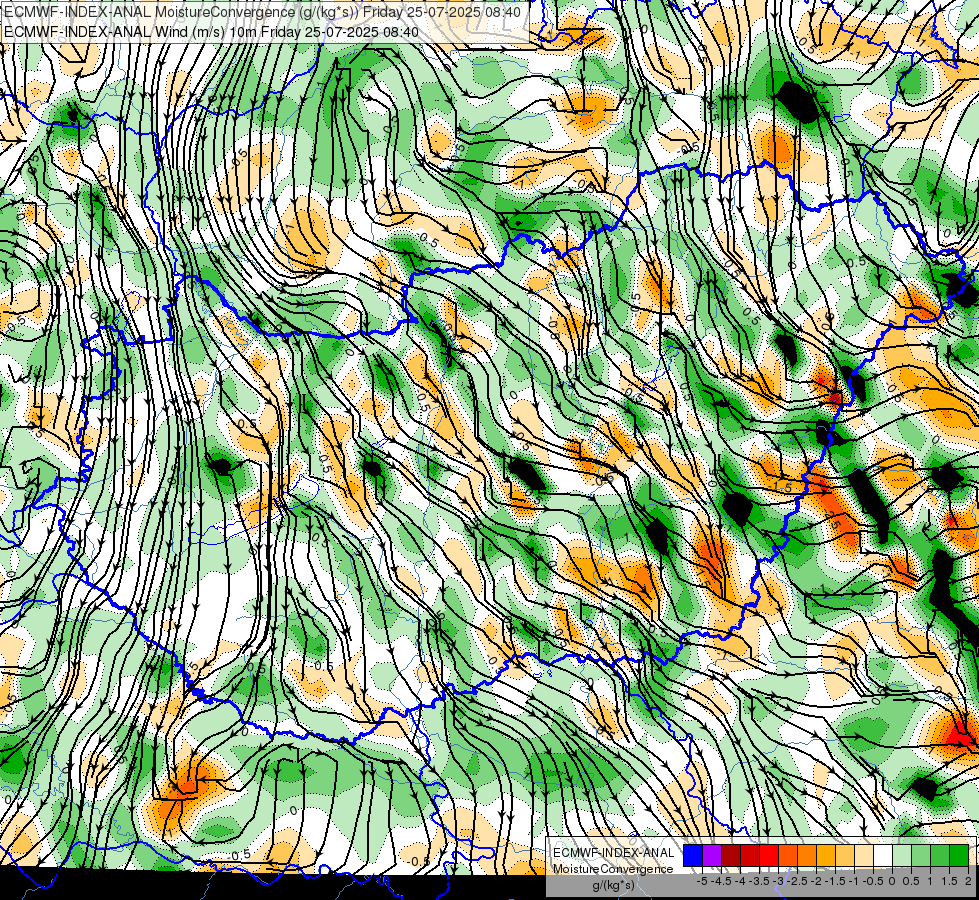This screenshot has height=900, width=979.
Task: Click the light orange swatch between -1.5 and -1
Action: point(845,856)
